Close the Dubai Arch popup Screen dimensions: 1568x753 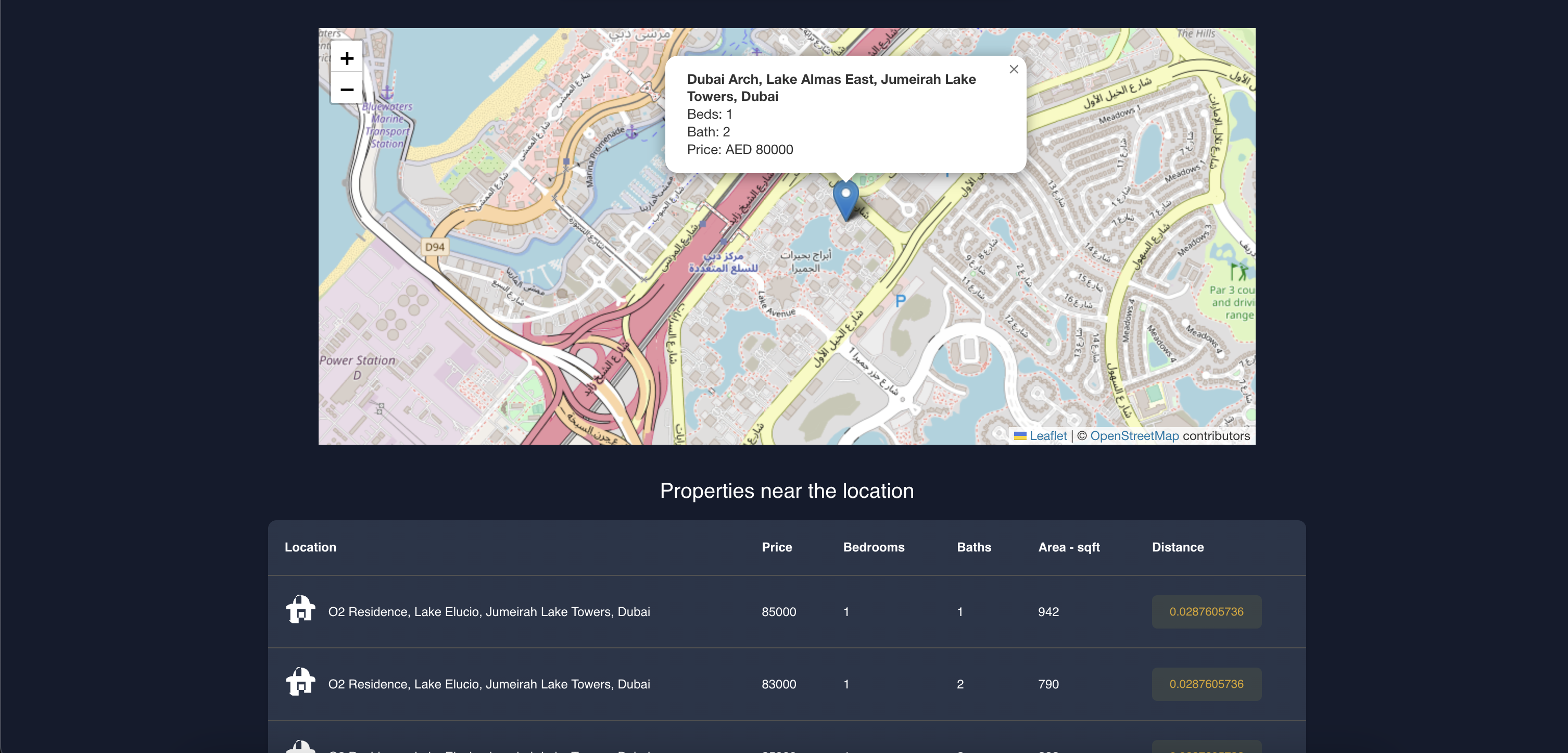pyautogui.click(x=1014, y=69)
